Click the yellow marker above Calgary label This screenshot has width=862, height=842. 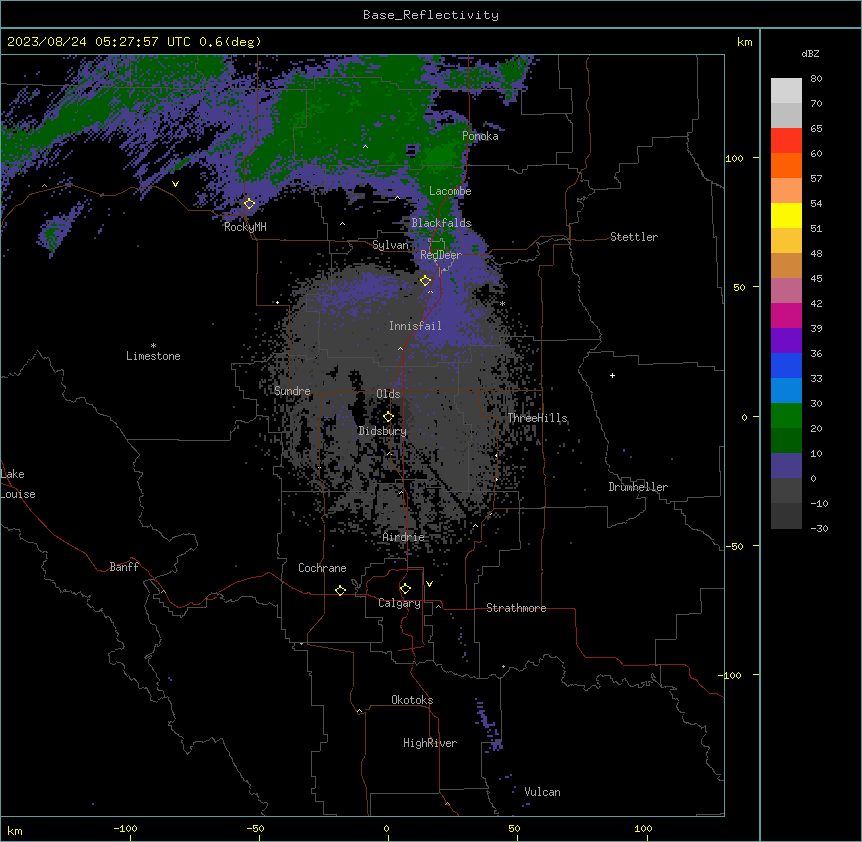click(x=405, y=589)
